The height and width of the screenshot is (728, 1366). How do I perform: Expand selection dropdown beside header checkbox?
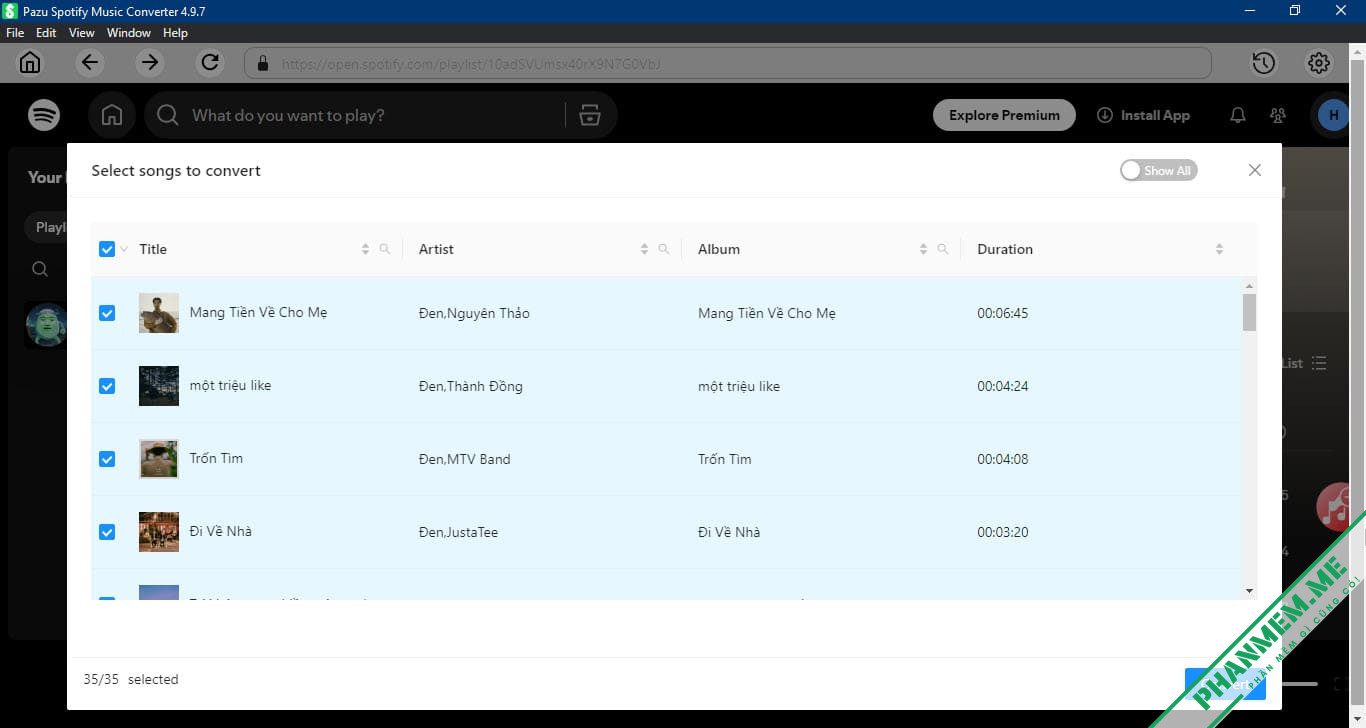click(124, 249)
